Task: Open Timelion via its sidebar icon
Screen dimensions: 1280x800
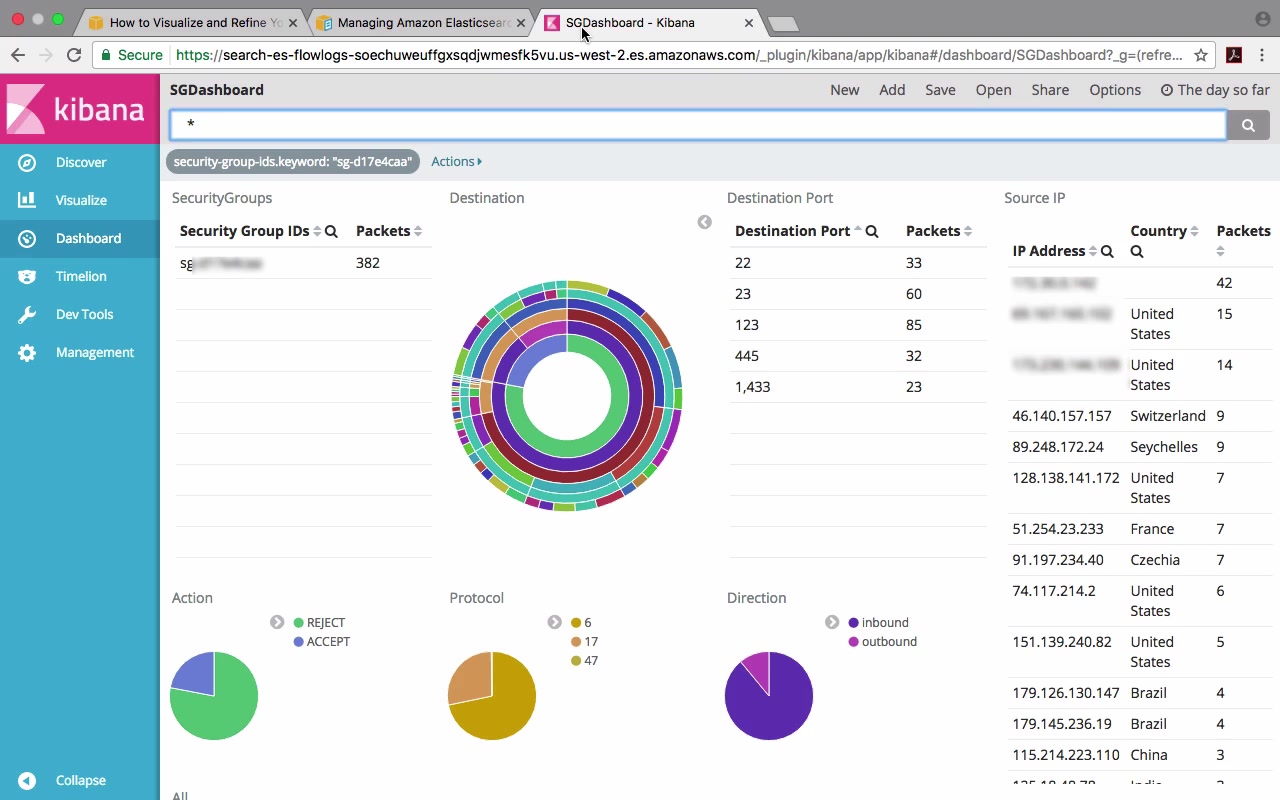Action: [x=27, y=276]
